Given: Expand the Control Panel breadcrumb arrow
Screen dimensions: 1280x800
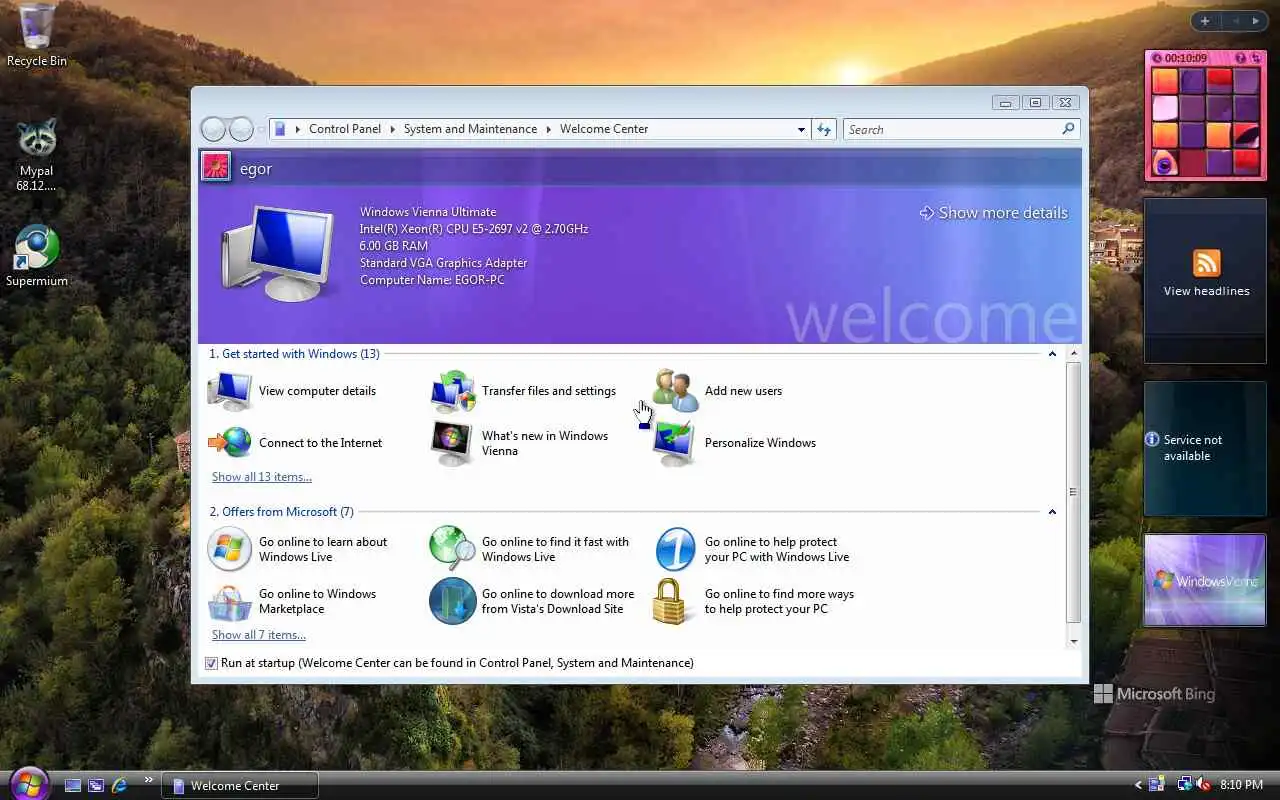Looking at the screenshot, I should coord(392,129).
